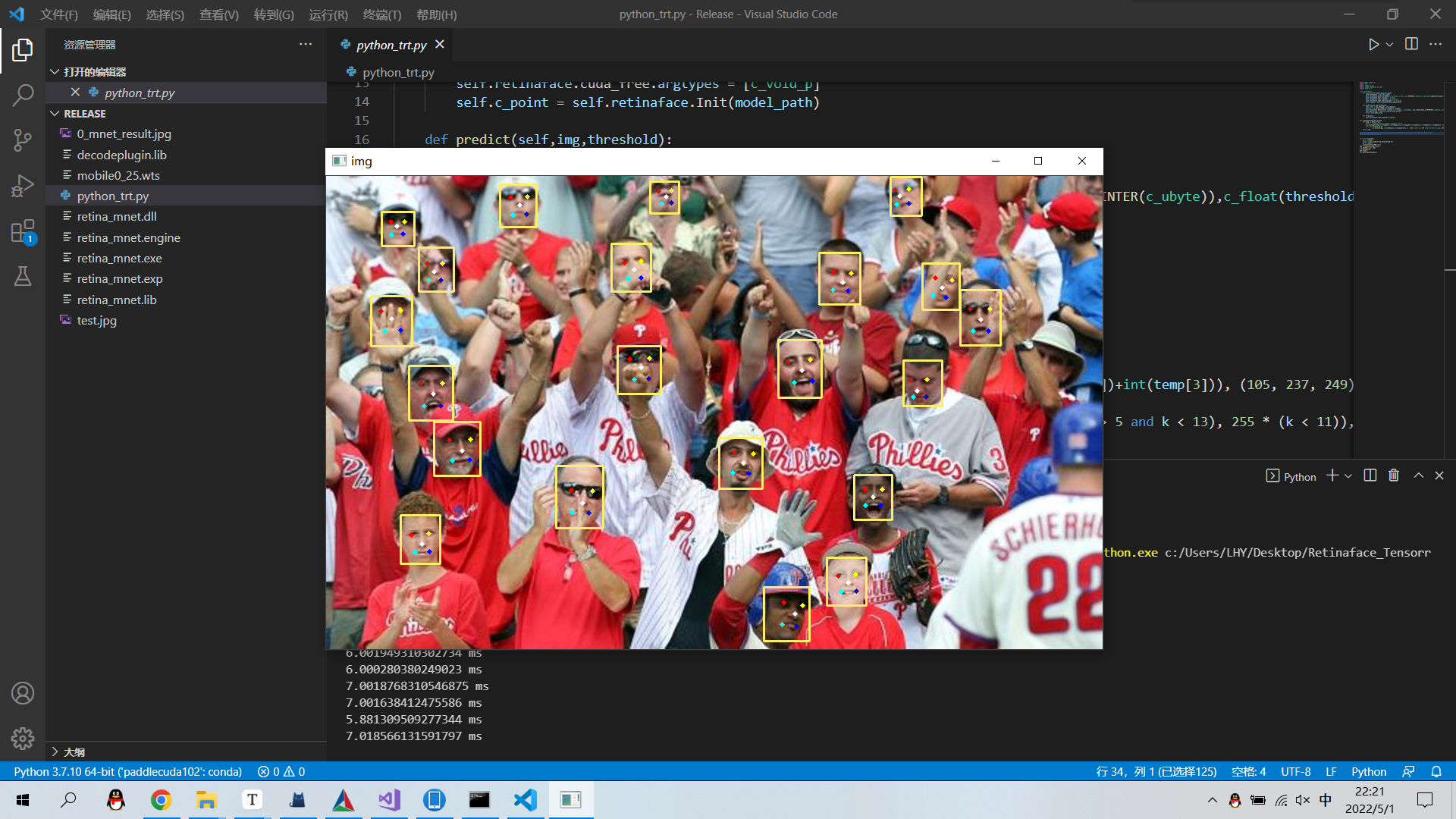Select the python_trt.py editor tab
1456x819 pixels.
click(391, 45)
